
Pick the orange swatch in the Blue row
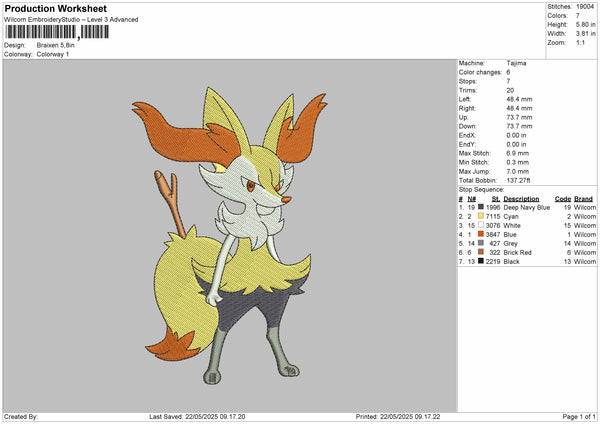click(x=481, y=234)
